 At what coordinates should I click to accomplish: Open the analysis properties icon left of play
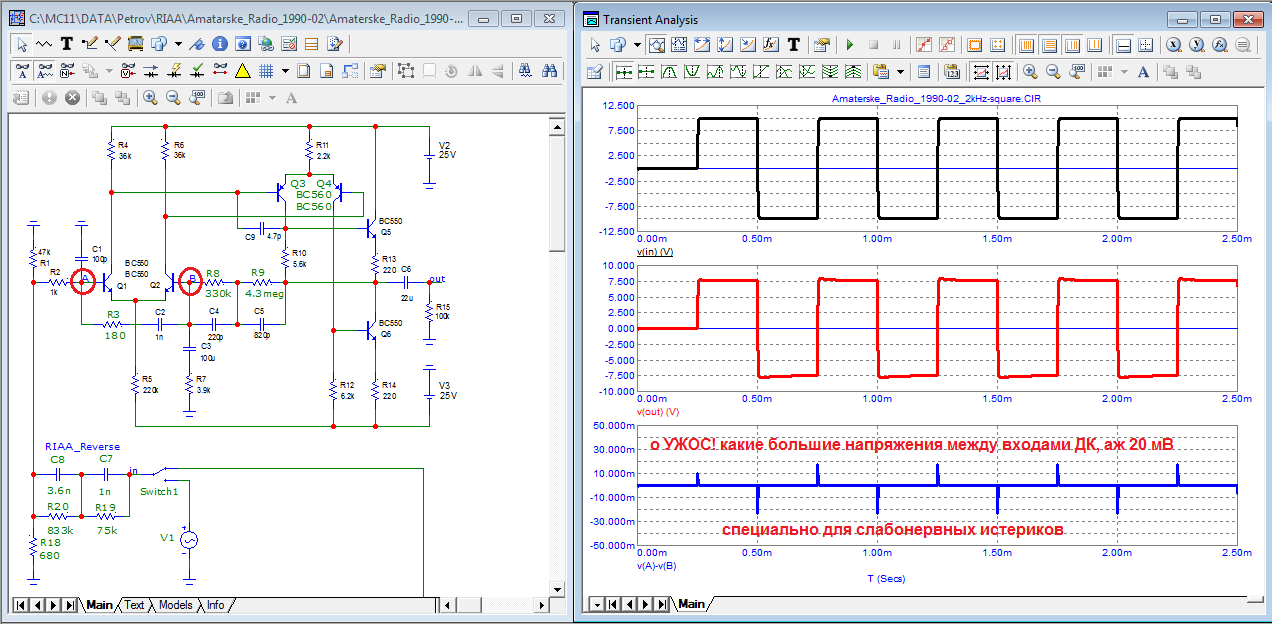click(822, 45)
